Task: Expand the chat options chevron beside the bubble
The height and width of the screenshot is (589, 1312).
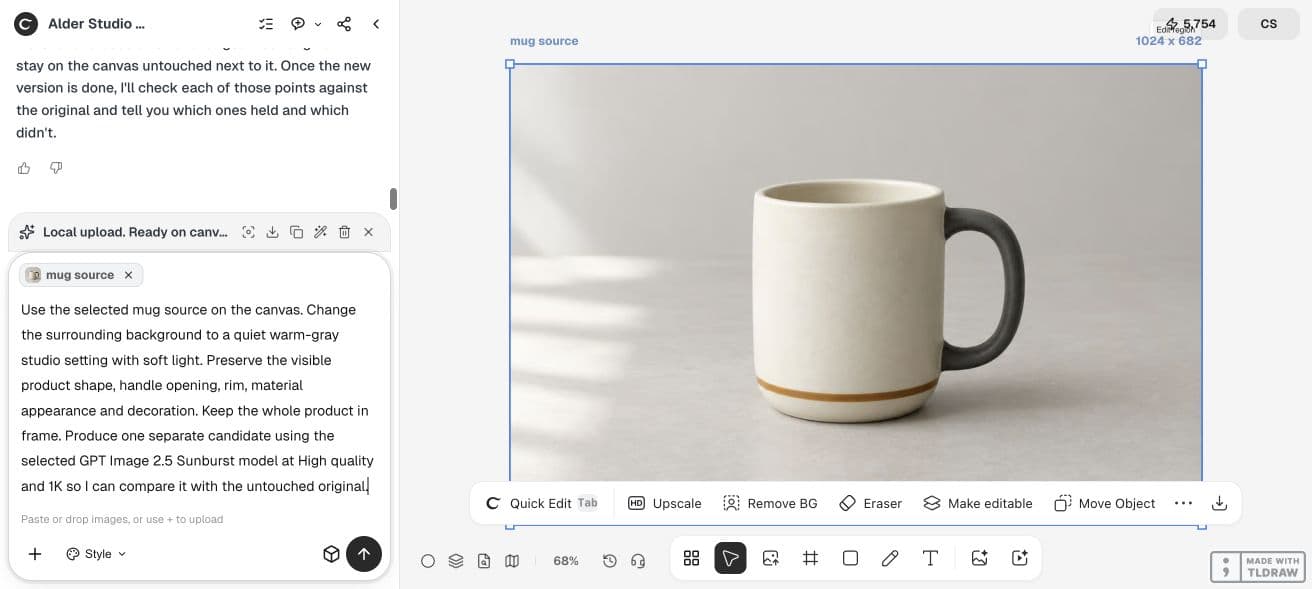Action: tap(318, 24)
